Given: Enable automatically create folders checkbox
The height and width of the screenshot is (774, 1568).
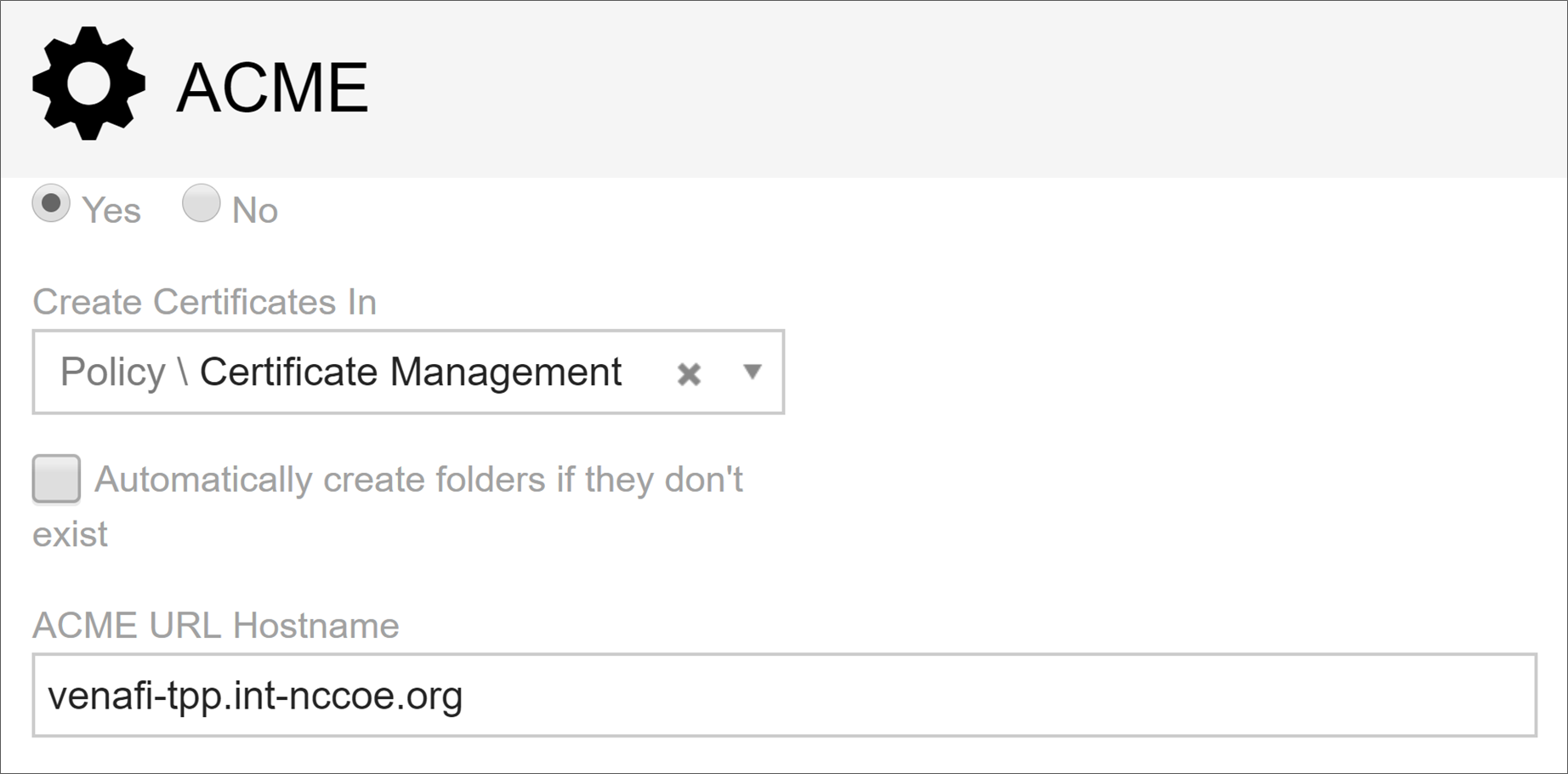Looking at the screenshot, I should 56,479.
